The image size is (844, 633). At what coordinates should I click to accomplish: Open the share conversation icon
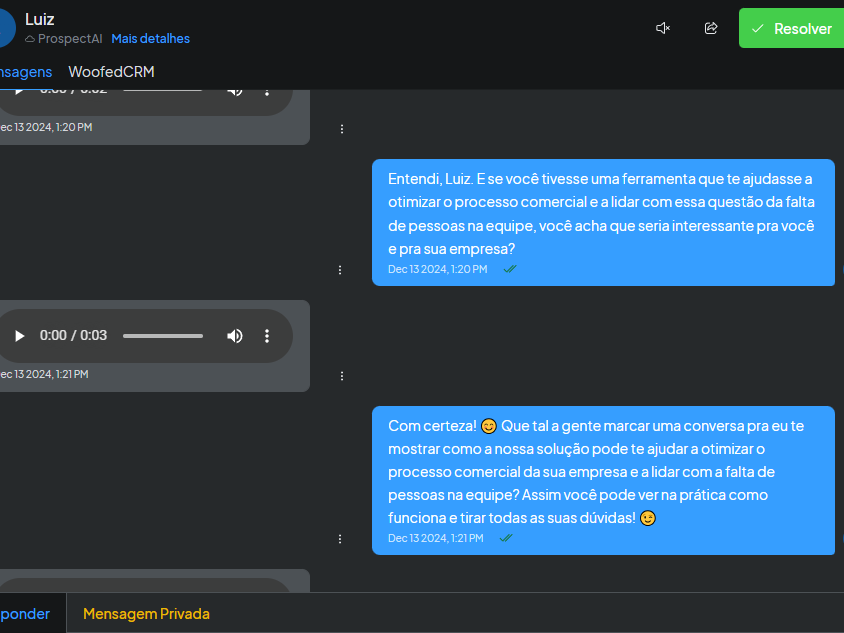click(x=711, y=28)
